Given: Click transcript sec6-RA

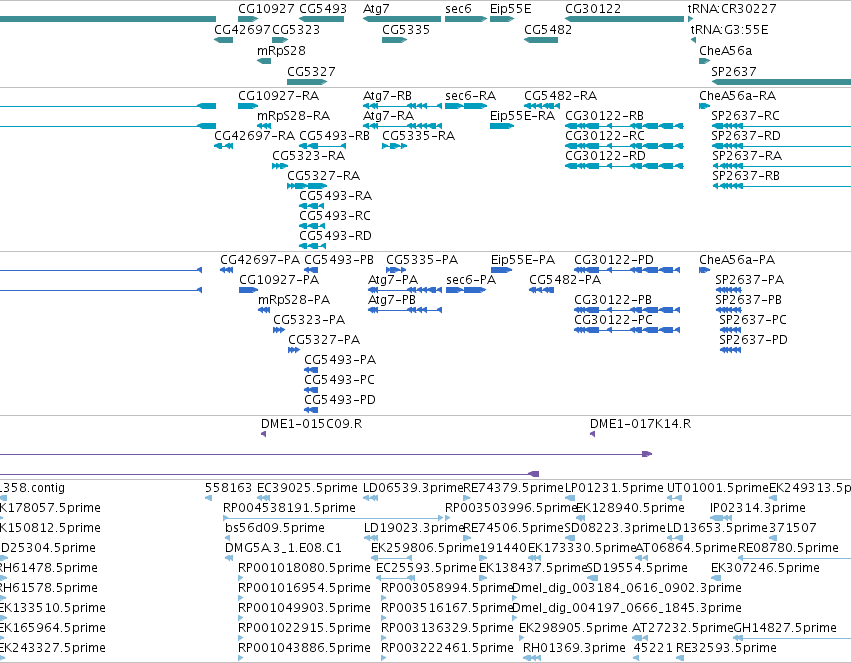Looking at the screenshot, I should 471,96.
